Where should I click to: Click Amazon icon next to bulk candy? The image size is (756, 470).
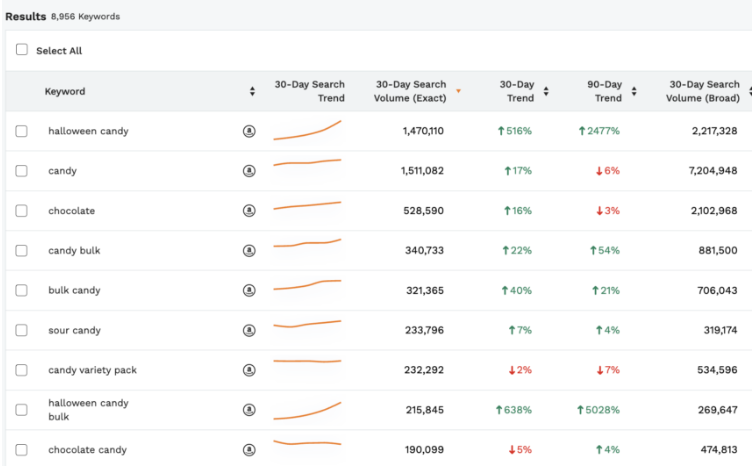pos(249,291)
